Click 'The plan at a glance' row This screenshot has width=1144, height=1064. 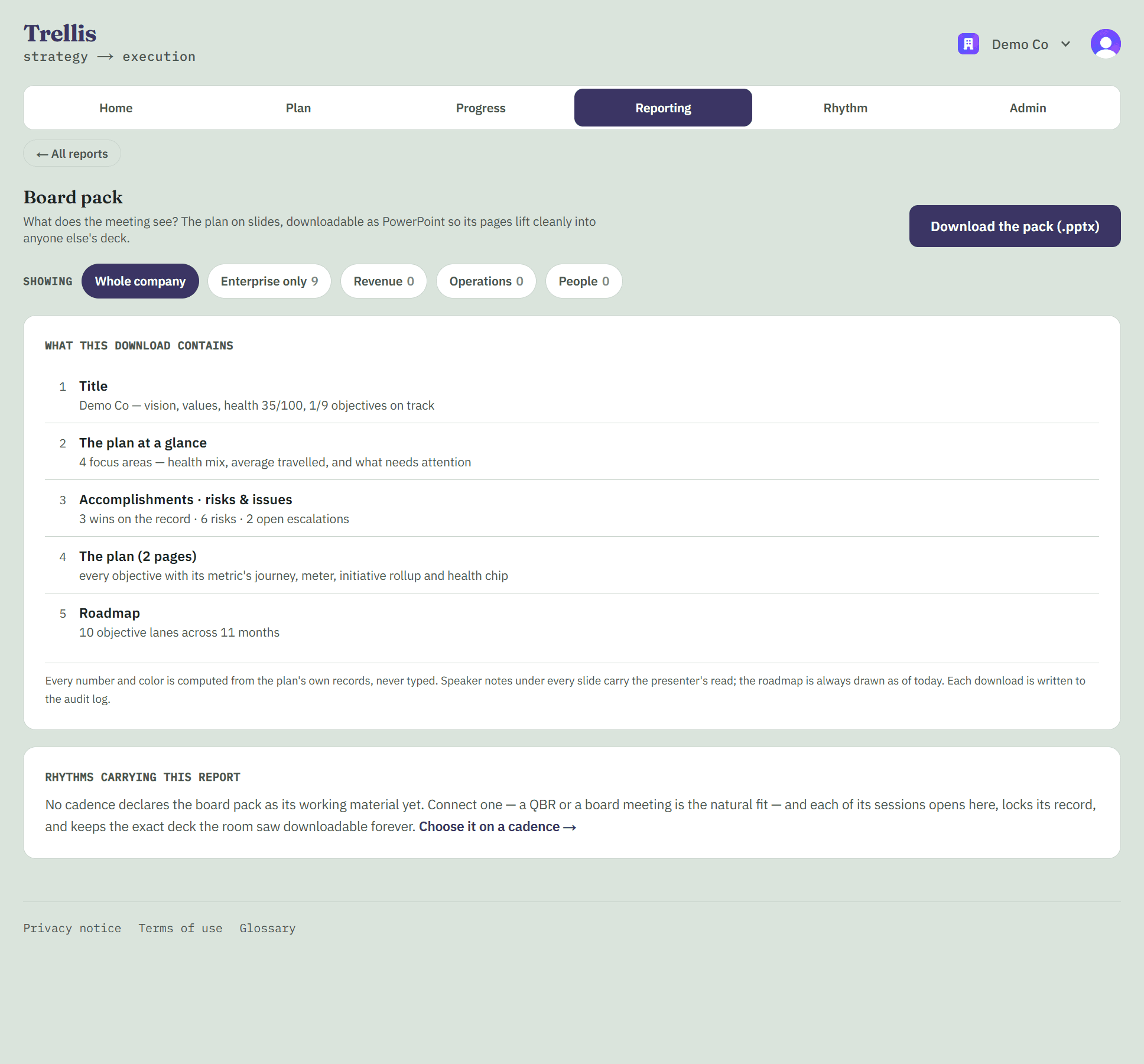[571, 452]
